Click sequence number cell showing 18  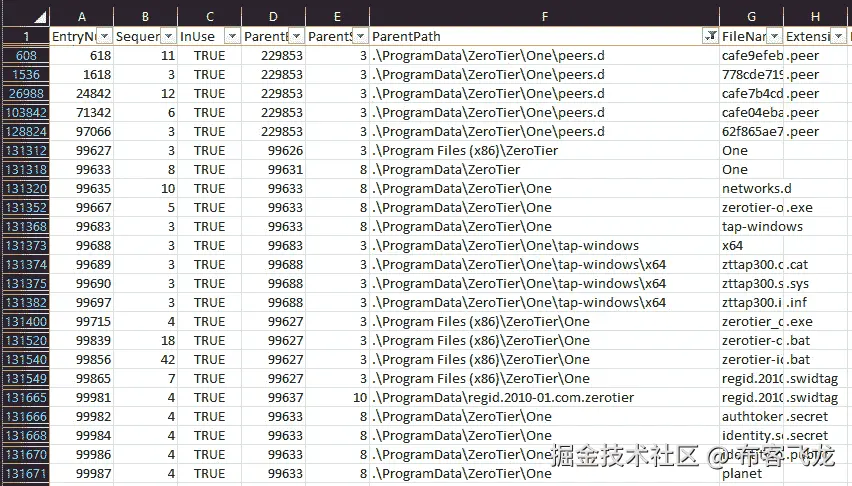[x=145, y=340]
